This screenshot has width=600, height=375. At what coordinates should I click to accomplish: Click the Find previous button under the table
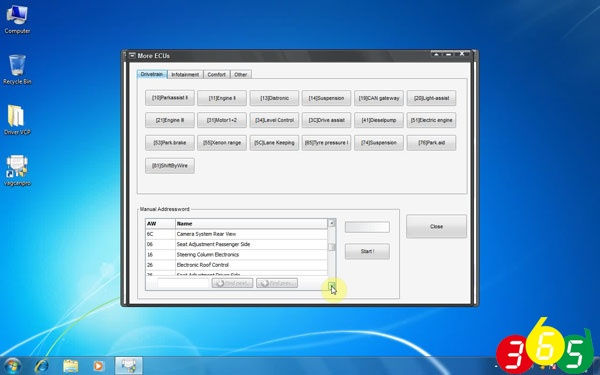277,283
